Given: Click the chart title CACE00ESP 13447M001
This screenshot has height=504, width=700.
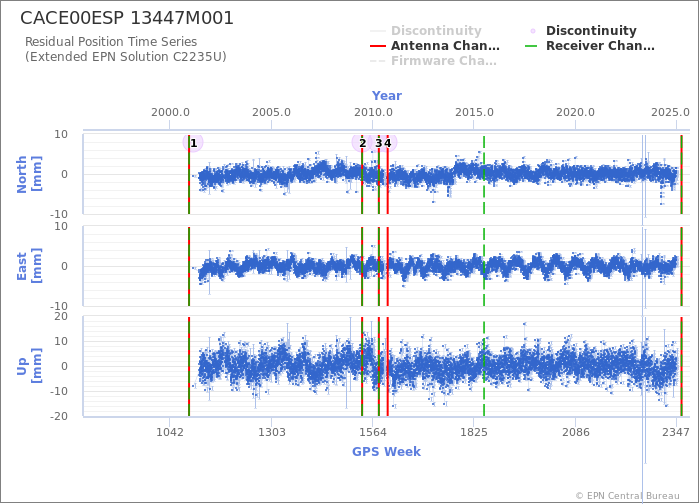Looking at the screenshot, I should (127, 18).
